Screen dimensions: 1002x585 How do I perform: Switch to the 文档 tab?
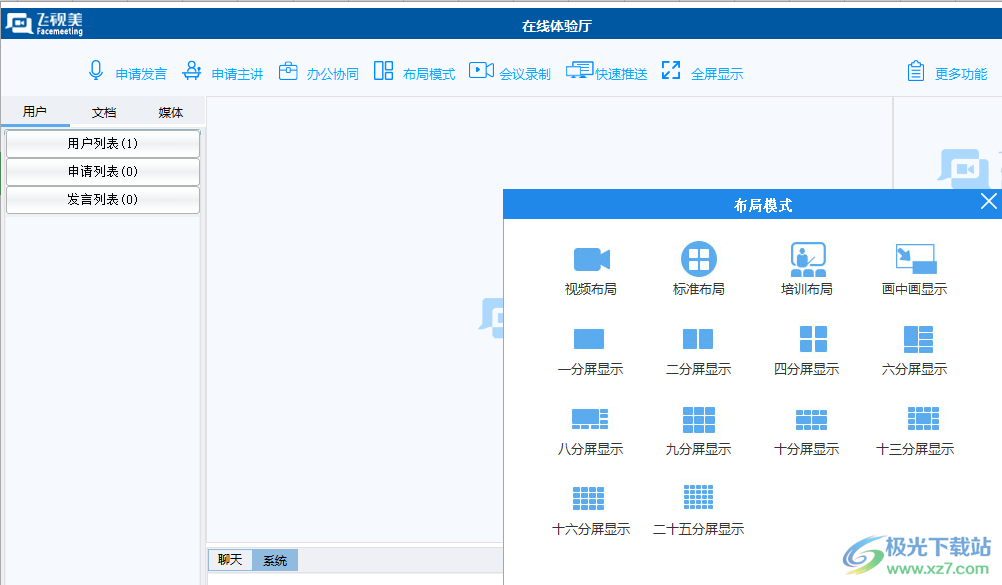click(104, 113)
